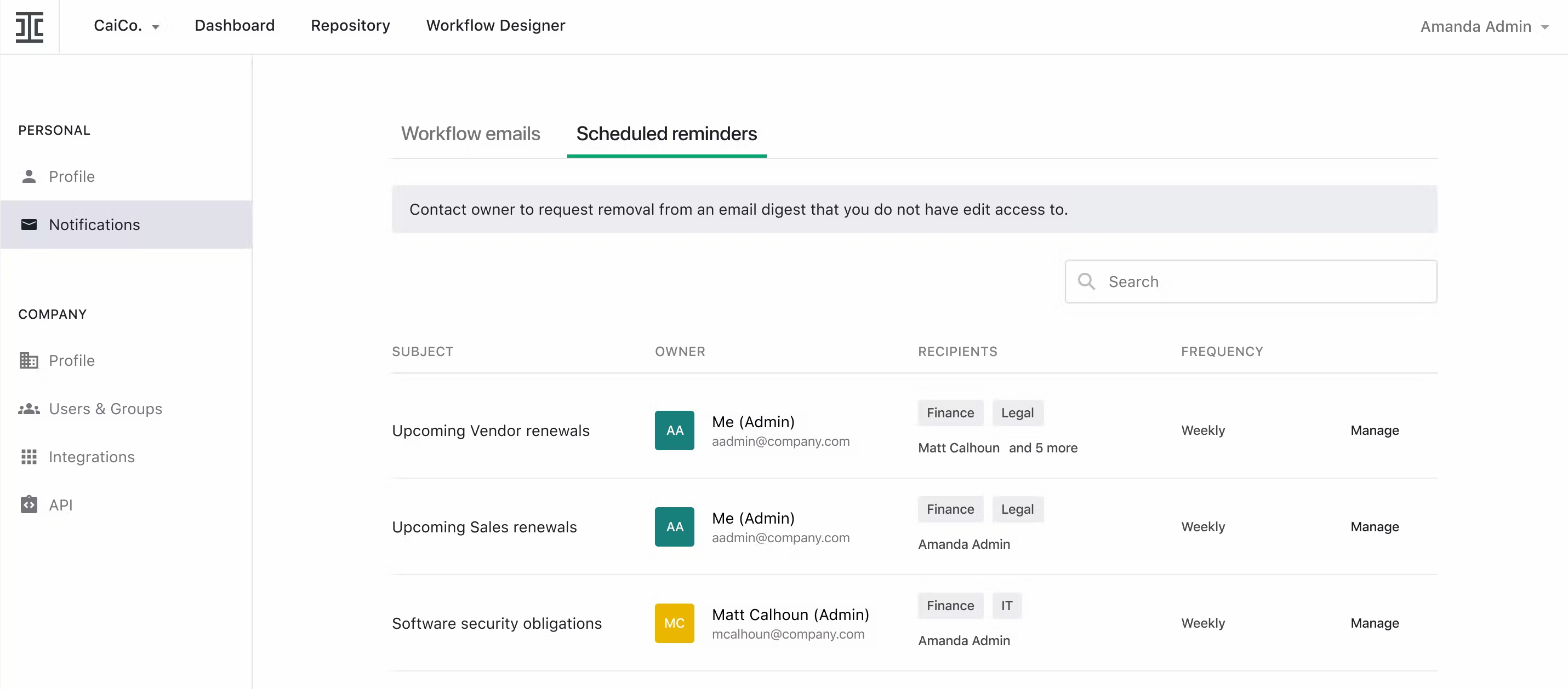Select Notifications in the sidebar

click(x=126, y=225)
